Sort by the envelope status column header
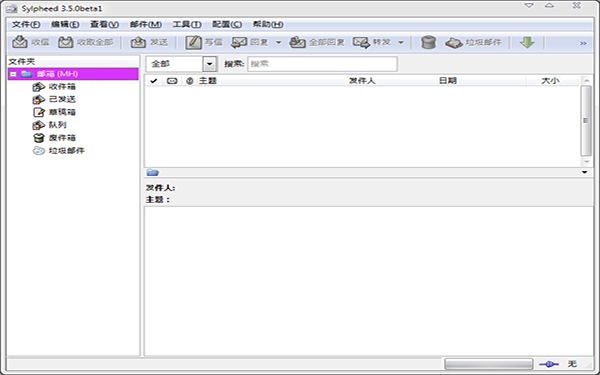The height and width of the screenshot is (375, 600). [x=172, y=81]
